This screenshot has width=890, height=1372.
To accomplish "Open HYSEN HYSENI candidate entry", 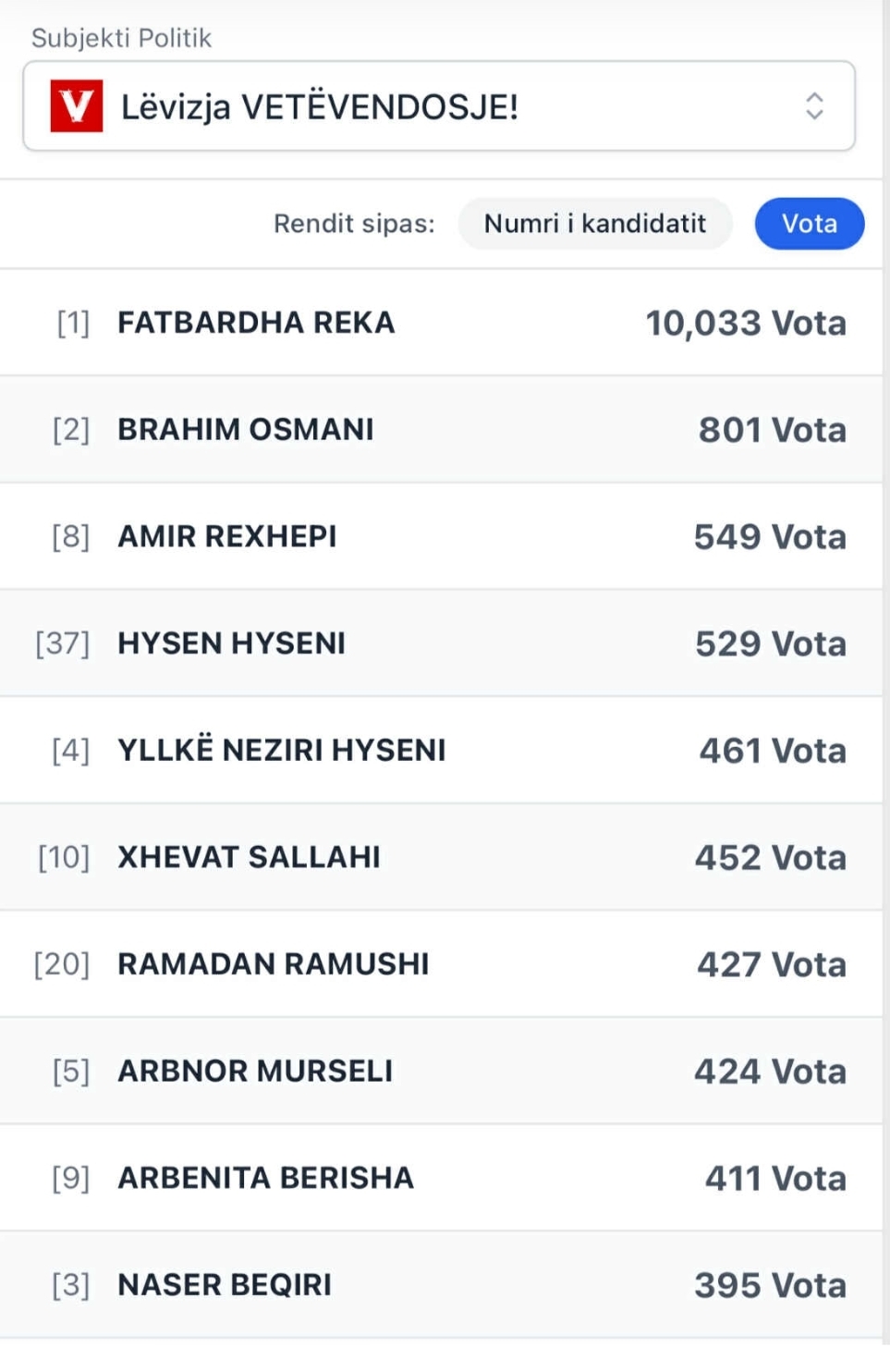I will click(x=231, y=643).
